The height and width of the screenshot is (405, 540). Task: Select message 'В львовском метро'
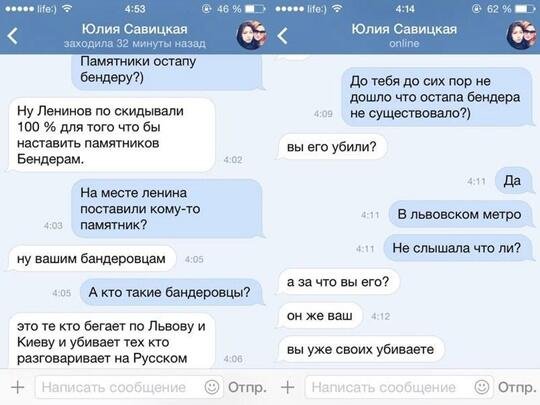[x=460, y=214]
